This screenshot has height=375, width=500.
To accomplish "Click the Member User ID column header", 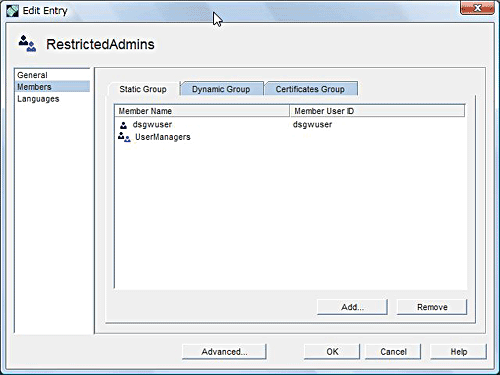I will pyautogui.click(x=377, y=111).
